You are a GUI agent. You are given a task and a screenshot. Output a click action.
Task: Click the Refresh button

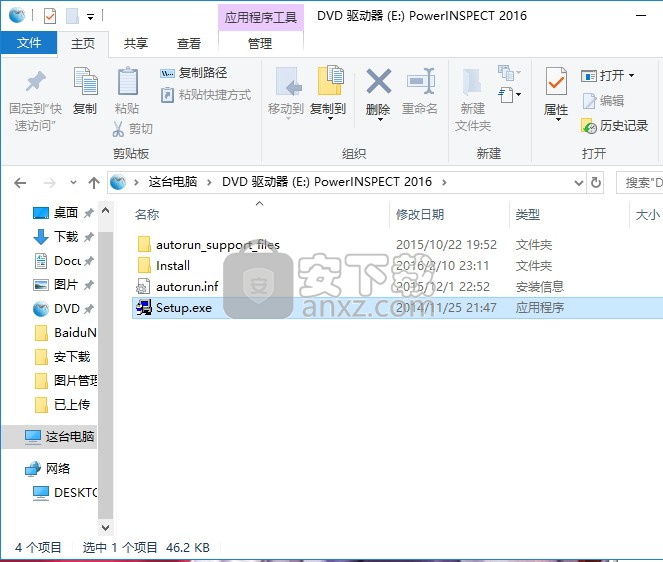coord(596,183)
